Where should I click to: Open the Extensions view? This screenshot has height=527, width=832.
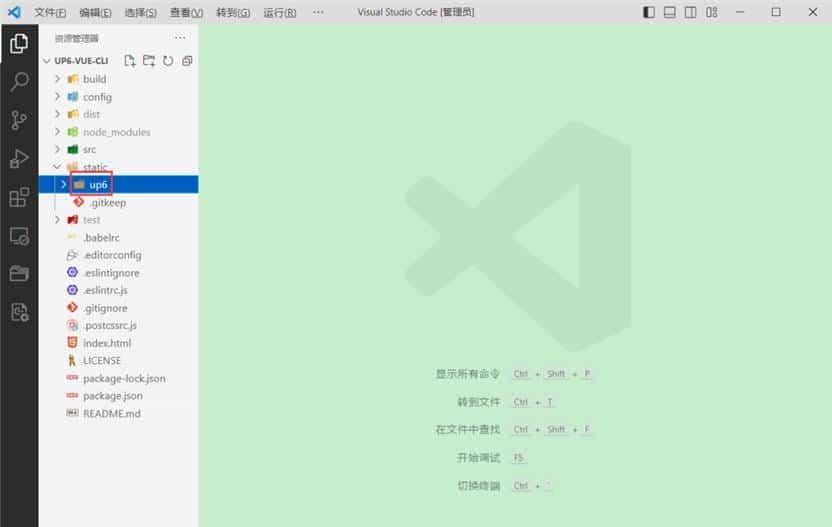(19, 197)
